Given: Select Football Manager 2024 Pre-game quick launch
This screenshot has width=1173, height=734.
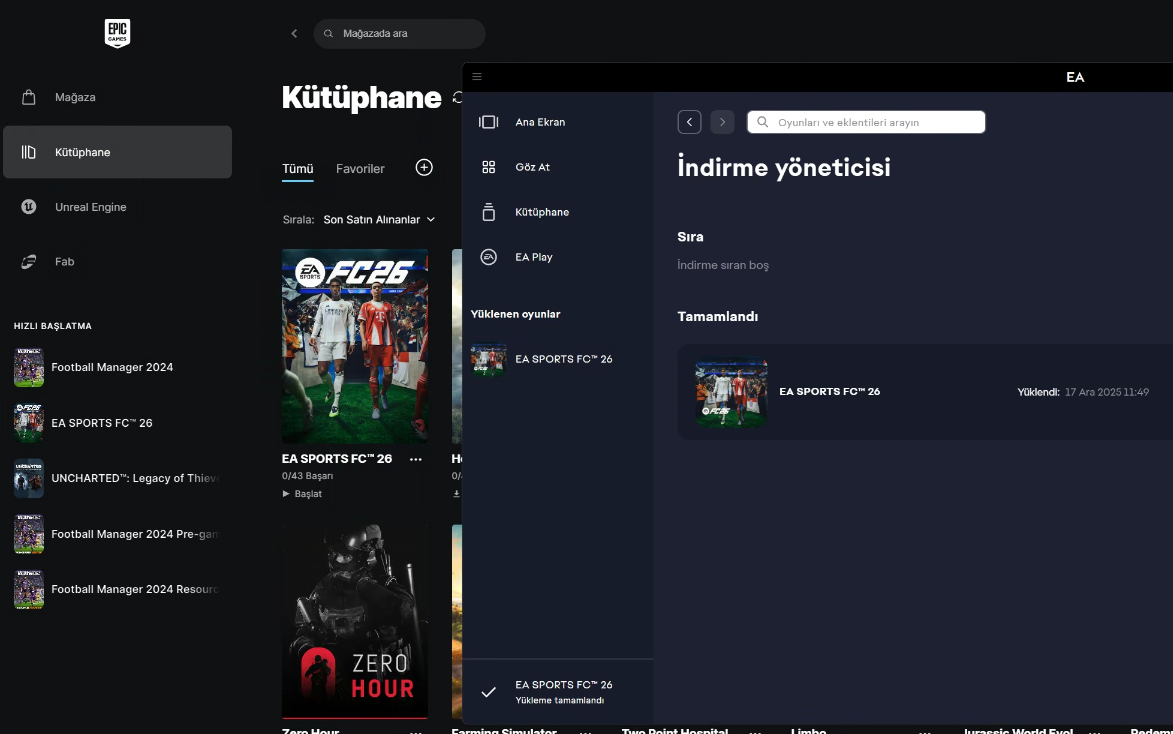Looking at the screenshot, I should 117,534.
